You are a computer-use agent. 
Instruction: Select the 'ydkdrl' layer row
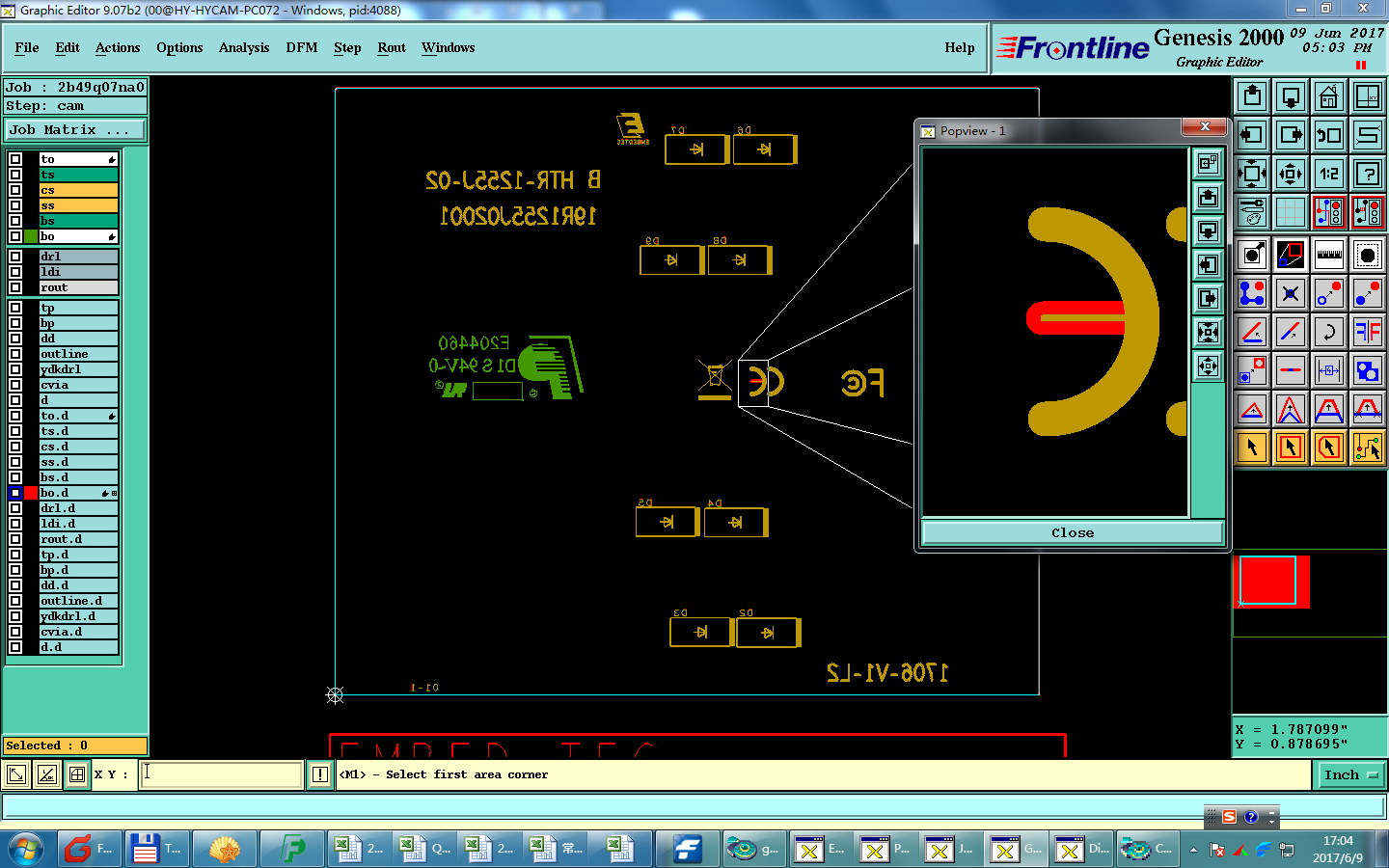[x=78, y=369]
